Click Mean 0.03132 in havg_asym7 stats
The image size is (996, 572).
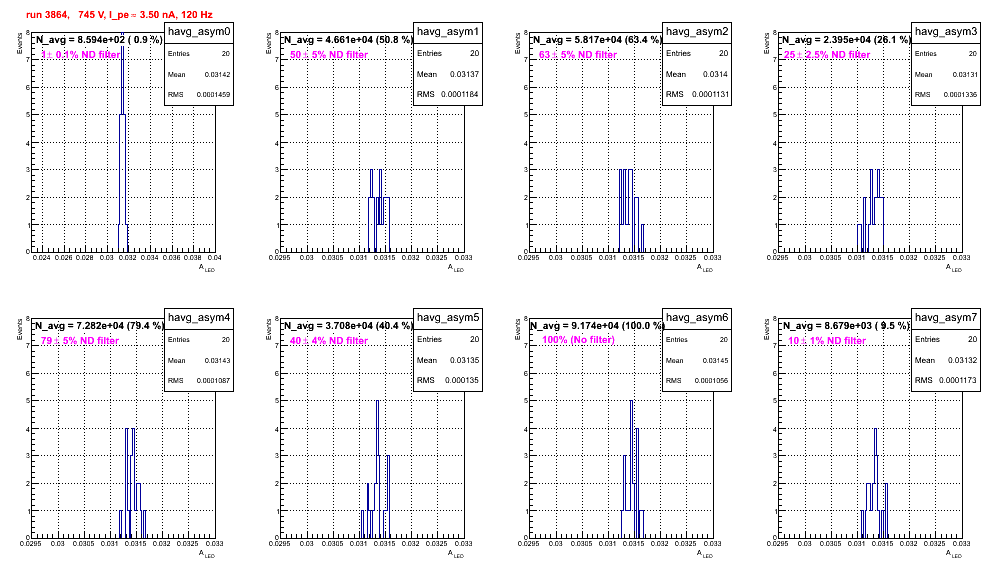946,360
